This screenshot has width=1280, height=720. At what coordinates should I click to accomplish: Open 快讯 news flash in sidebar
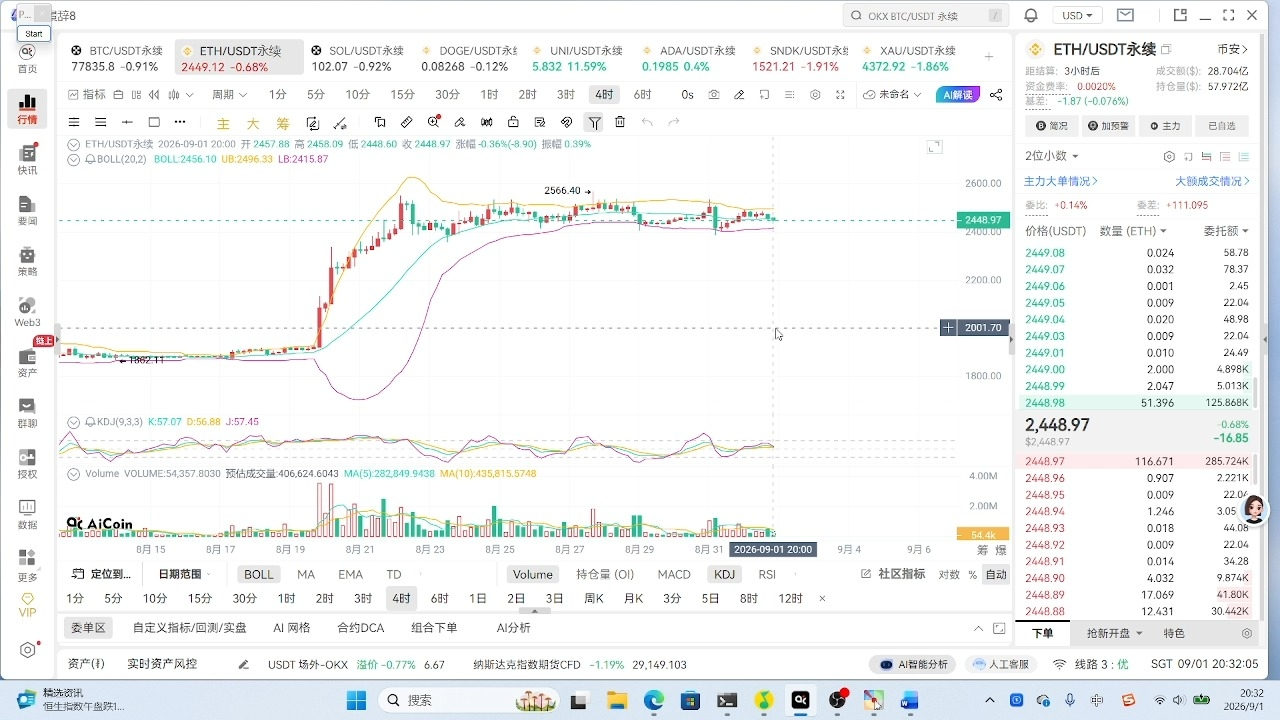pyautogui.click(x=27, y=158)
